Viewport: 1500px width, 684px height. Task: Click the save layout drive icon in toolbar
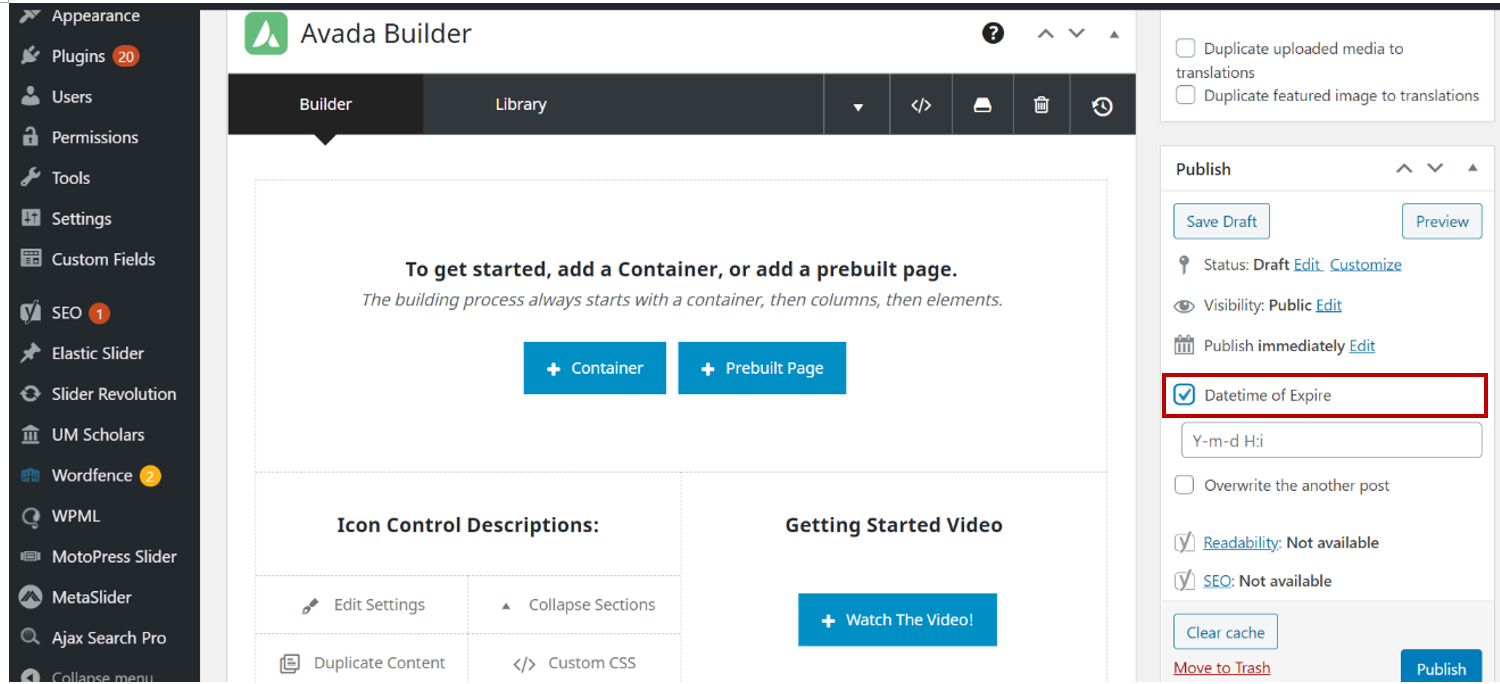(x=982, y=105)
